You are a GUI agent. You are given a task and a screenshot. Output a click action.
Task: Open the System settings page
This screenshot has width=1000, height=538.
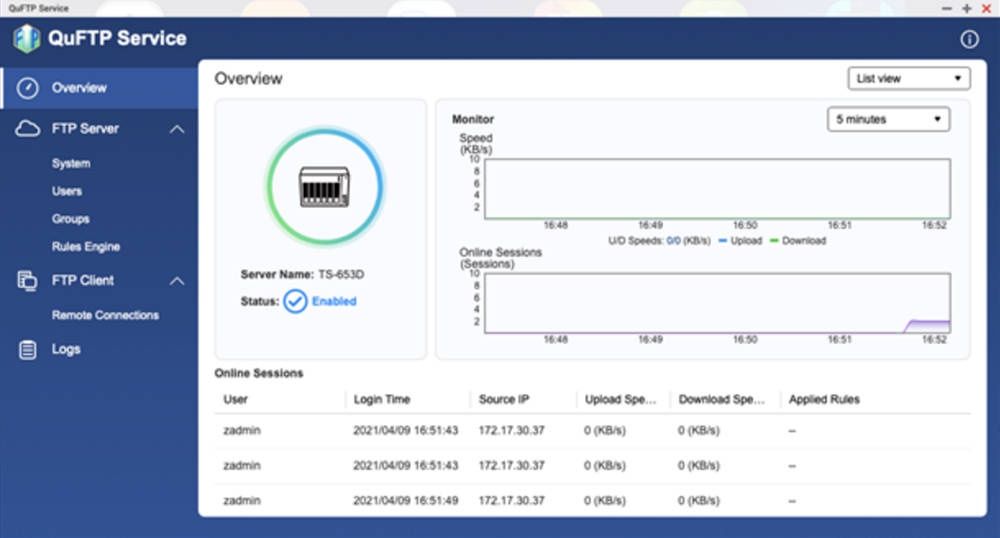(71, 163)
